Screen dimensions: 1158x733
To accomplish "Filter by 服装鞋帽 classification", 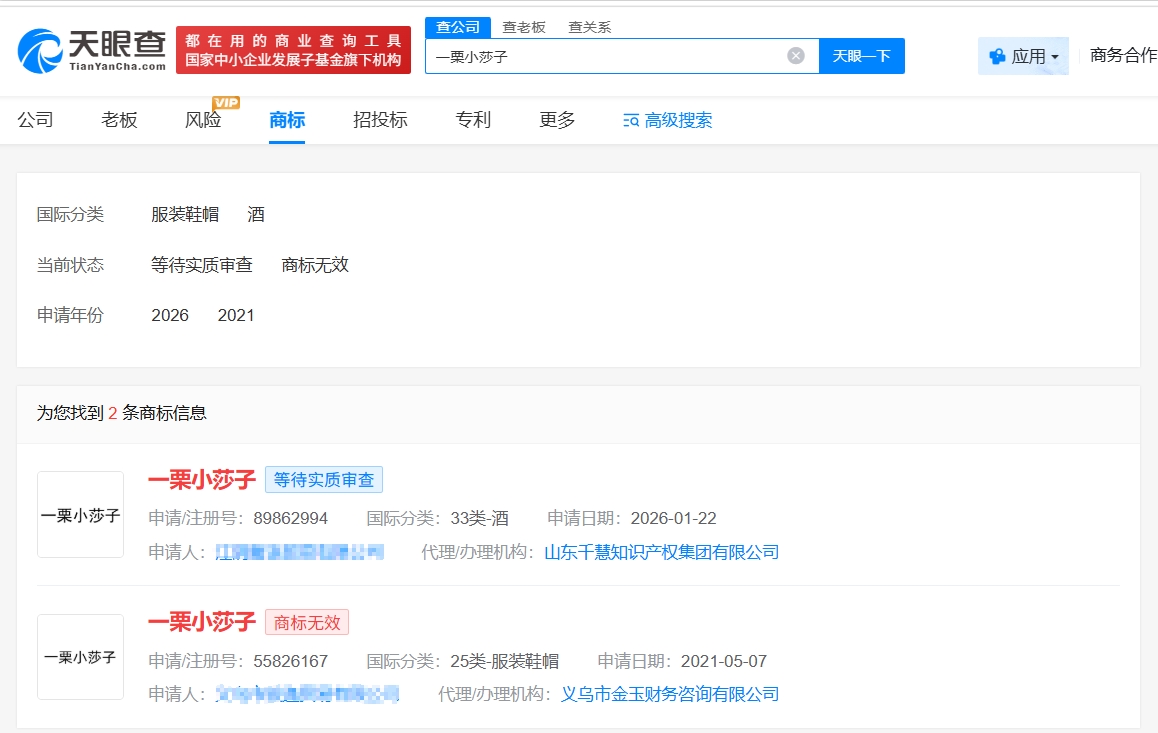I will (185, 215).
